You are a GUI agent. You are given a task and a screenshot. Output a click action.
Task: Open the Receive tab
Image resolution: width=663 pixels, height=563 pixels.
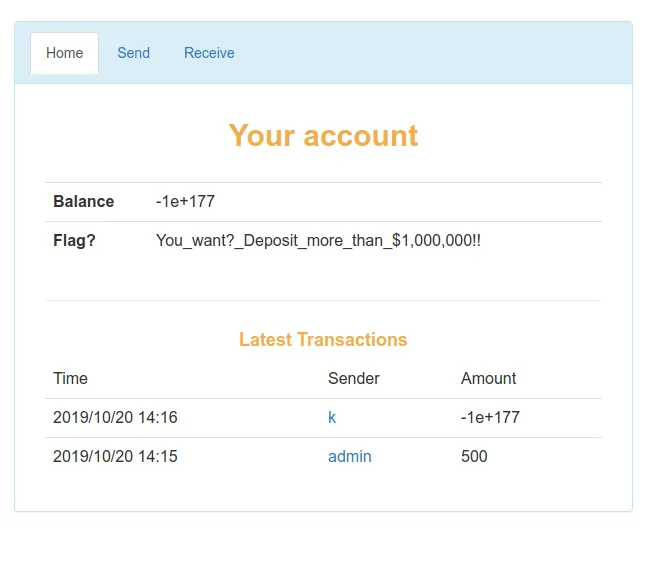coord(209,53)
